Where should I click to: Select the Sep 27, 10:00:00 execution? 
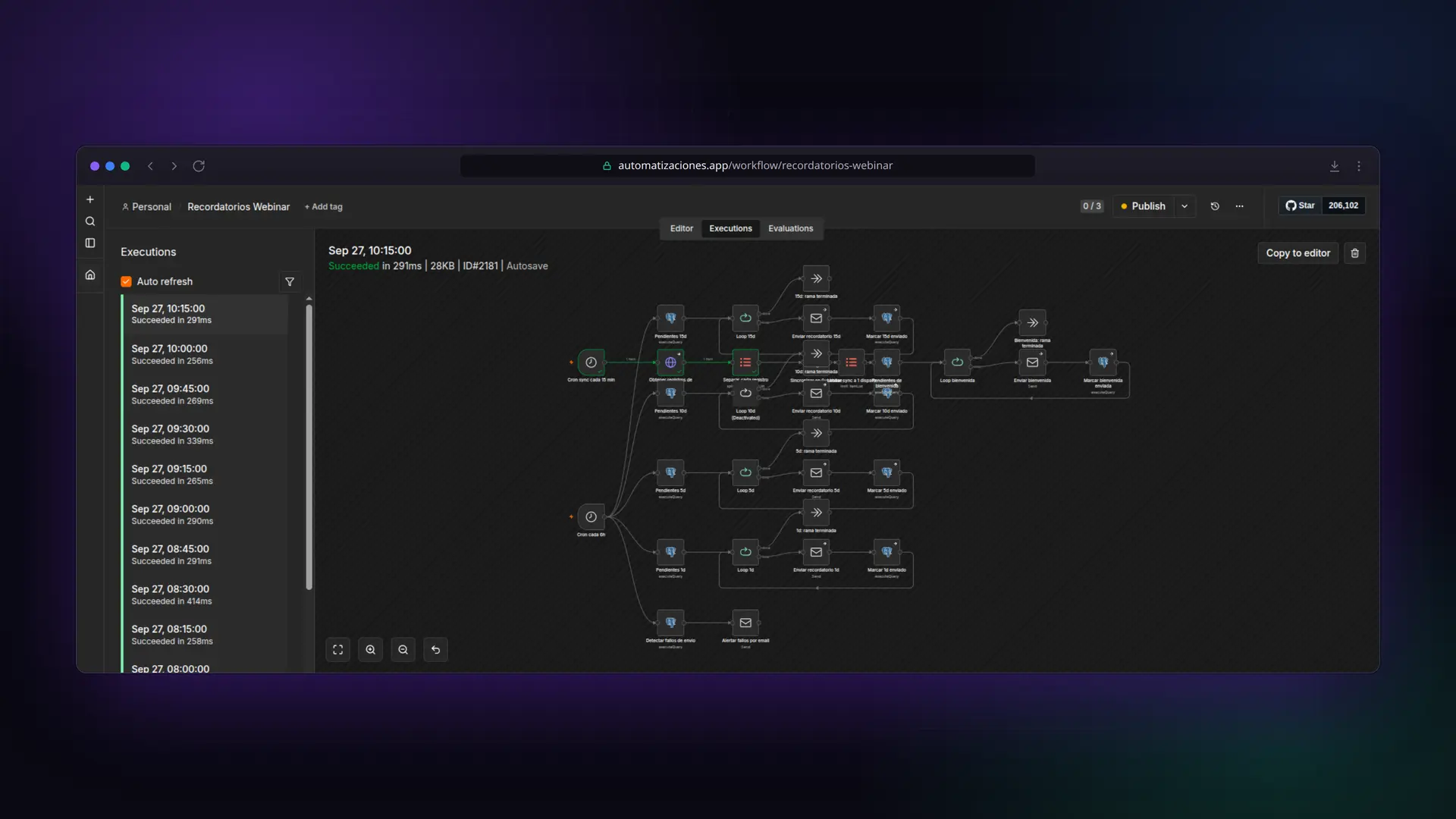pos(205,355)
